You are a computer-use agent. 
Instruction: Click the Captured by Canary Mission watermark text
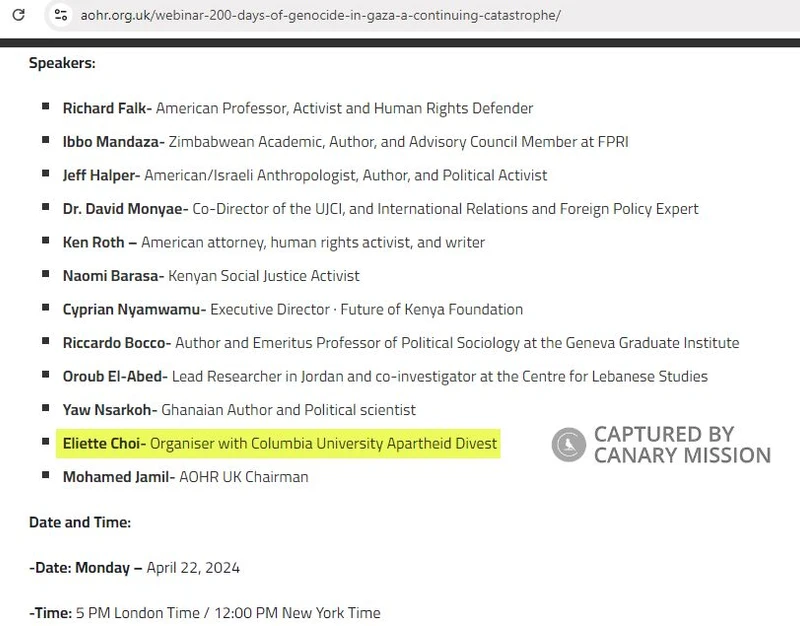point(682,444)
